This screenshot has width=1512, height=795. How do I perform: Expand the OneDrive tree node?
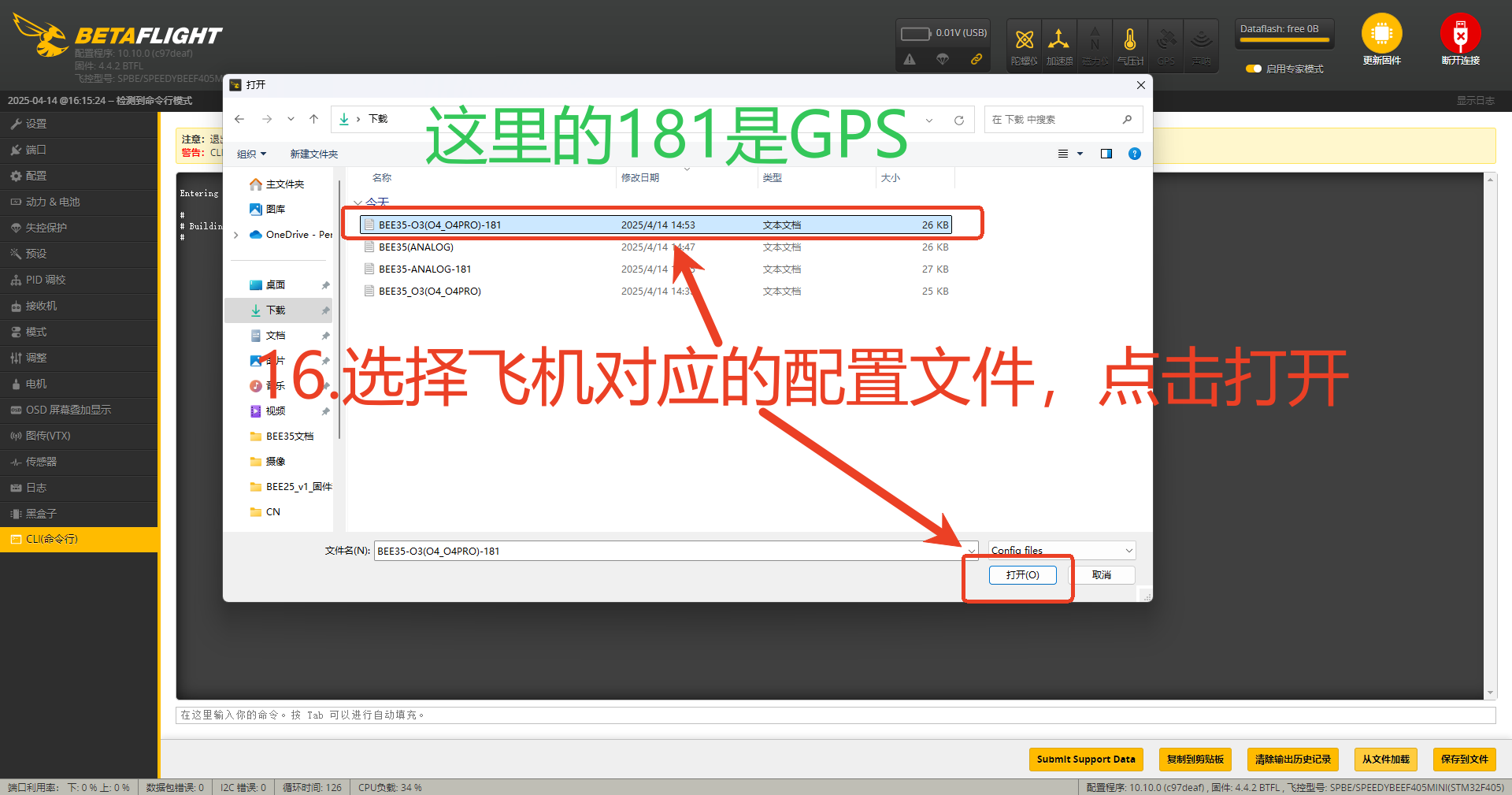(x=236, y=235)
